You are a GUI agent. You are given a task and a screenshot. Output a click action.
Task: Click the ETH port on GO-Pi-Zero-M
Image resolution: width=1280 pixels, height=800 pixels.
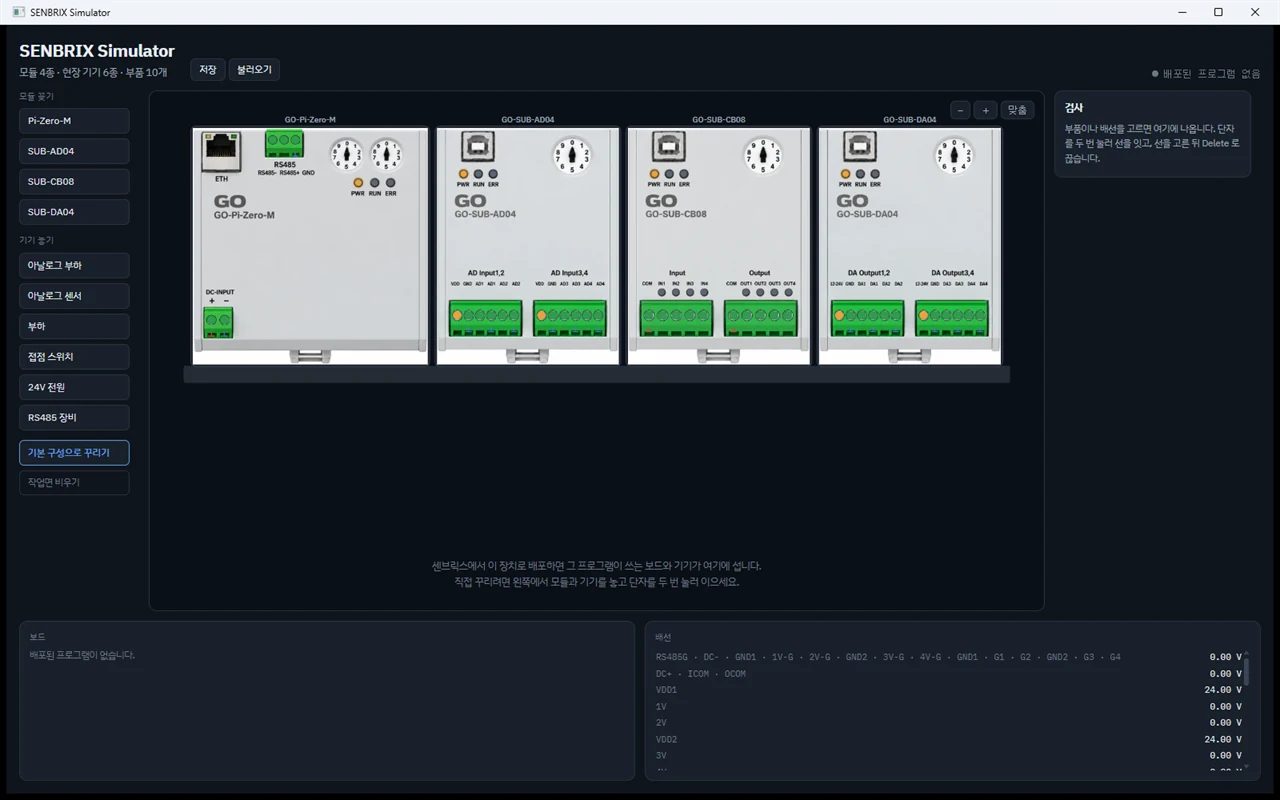click(x=221, y=152)
